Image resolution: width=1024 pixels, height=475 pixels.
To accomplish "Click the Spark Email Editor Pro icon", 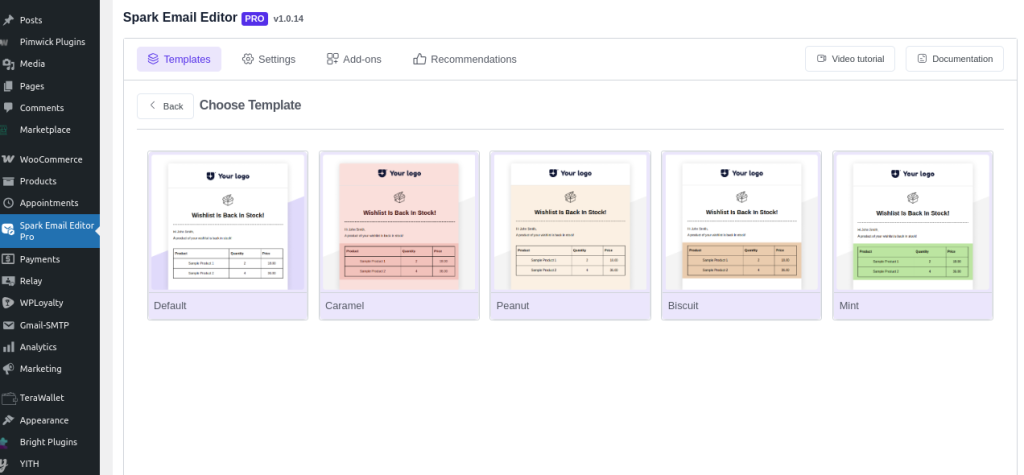I will click(8, 229).
